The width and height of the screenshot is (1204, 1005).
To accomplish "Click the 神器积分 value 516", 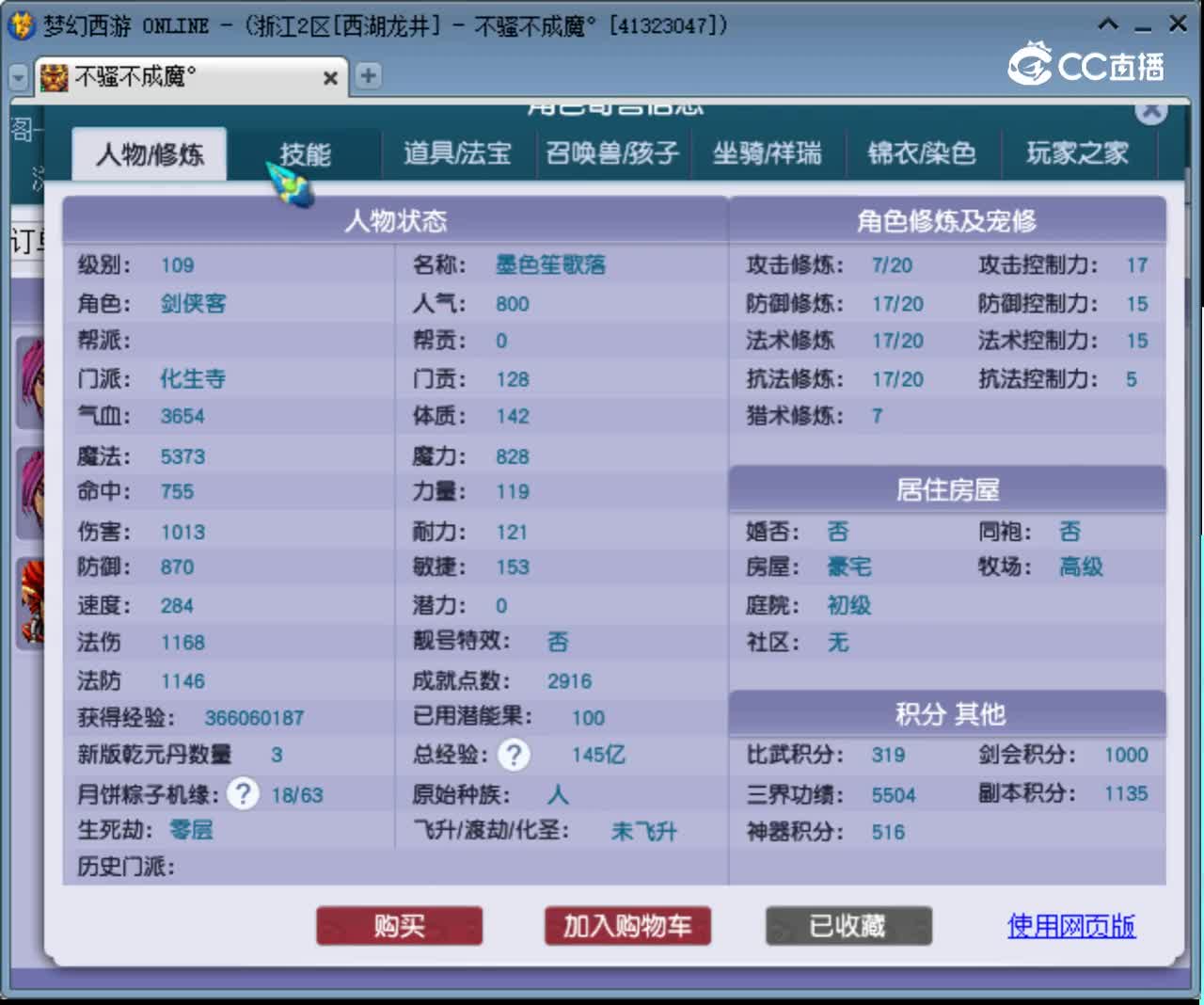I will coord(888,833).
